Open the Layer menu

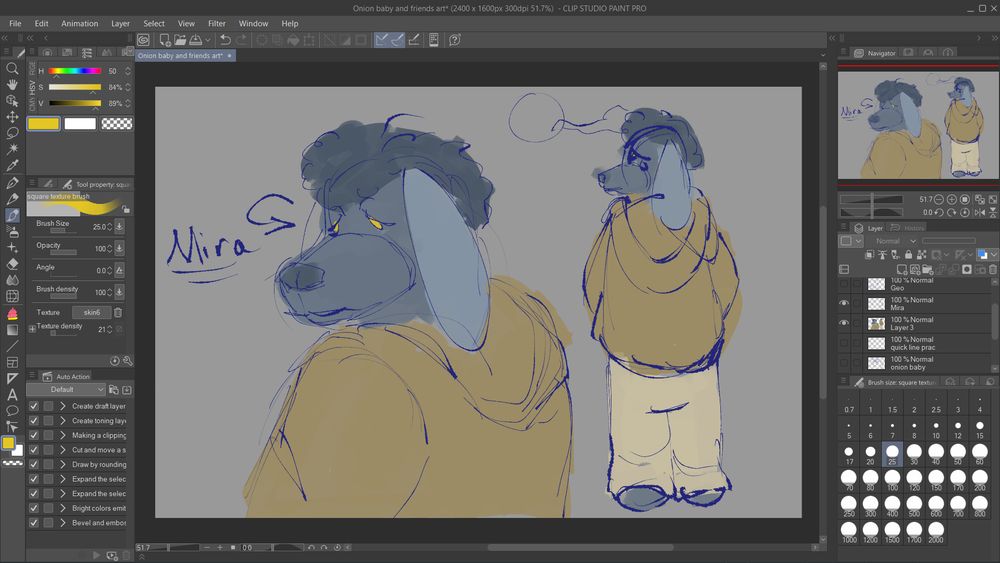point(121,24)
